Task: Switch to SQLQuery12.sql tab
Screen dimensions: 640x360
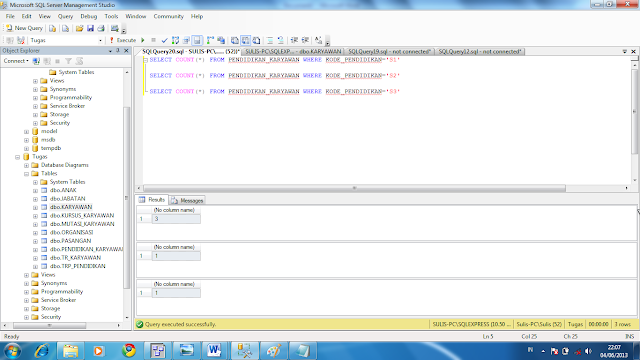Action: coord(480,51)
